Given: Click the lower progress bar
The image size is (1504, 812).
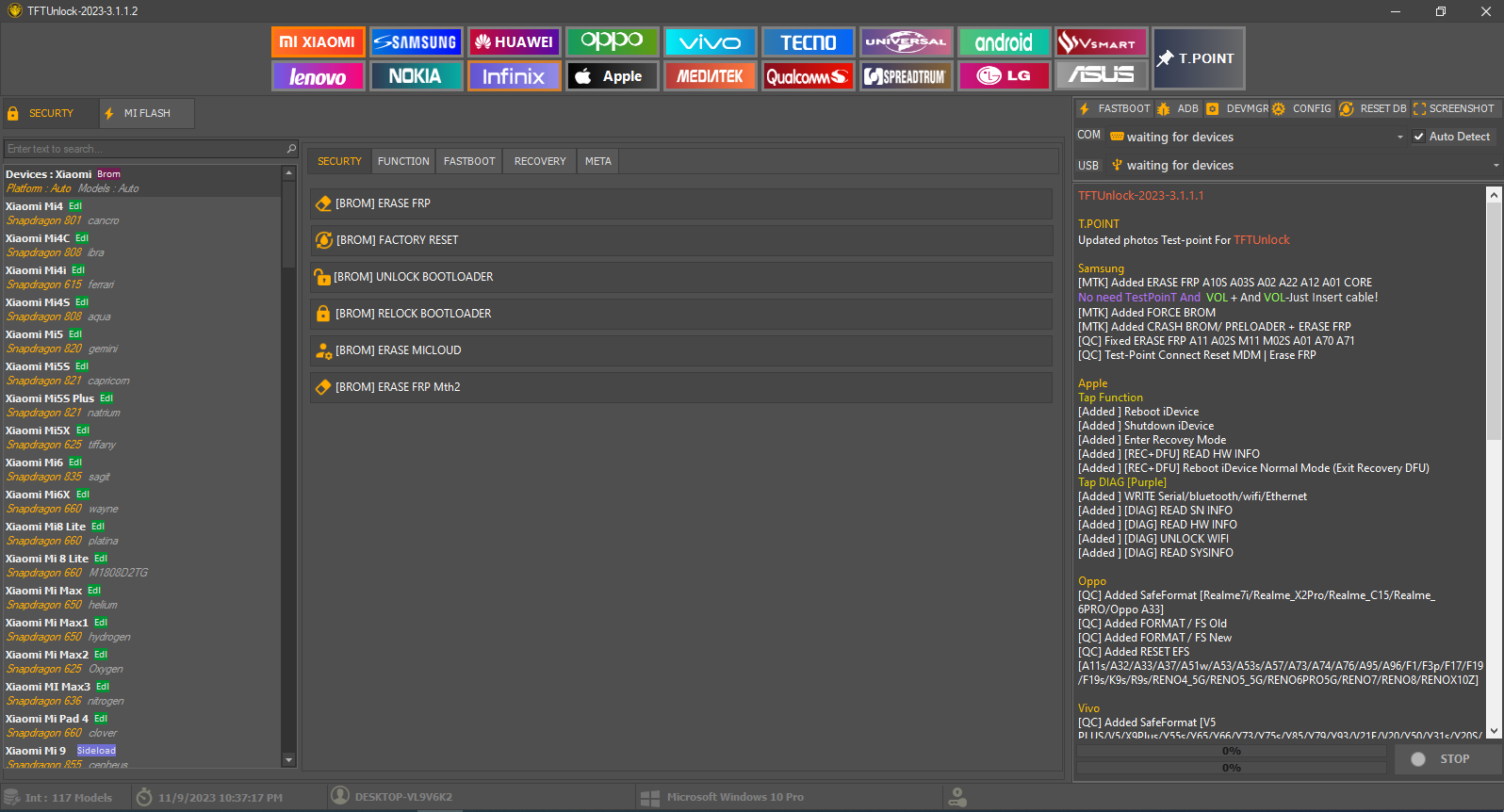Looking at the screenshot, I should coord(1231,768).
